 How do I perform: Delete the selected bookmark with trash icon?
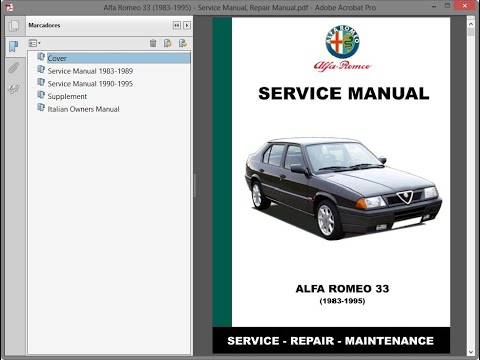[x=153, y=43]
